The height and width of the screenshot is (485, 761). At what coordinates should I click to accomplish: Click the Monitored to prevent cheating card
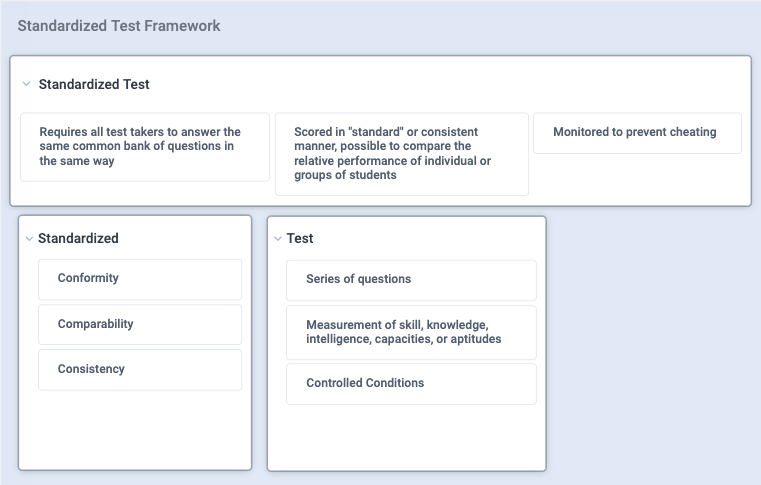[x=637, y=133]
